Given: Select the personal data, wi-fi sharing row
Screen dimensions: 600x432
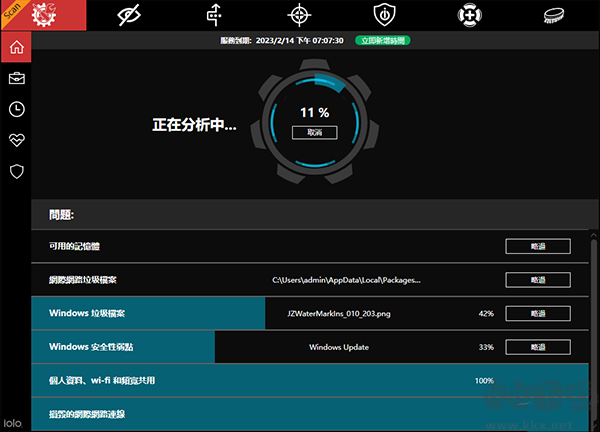Looking at the screenshot, I should coord(310,381).
